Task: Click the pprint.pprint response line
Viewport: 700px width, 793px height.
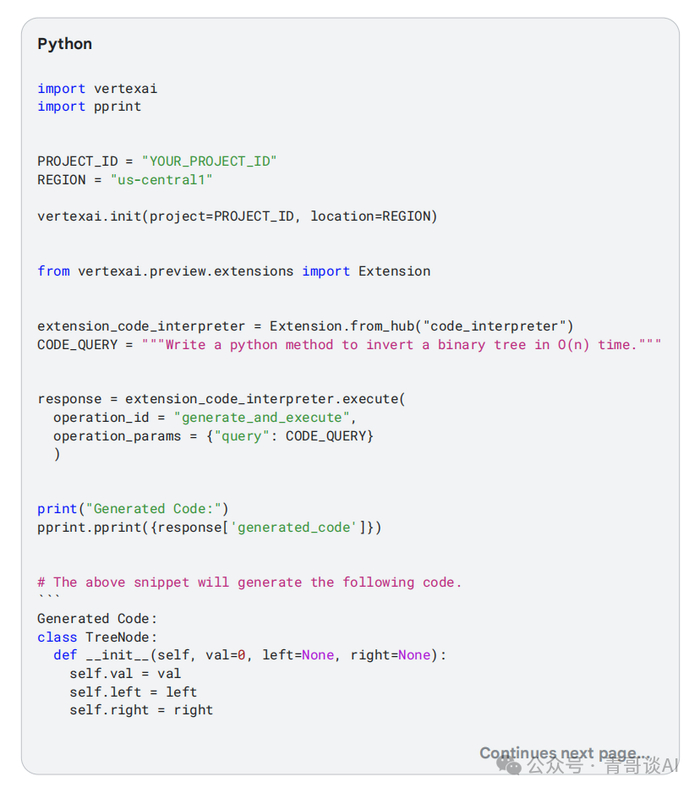Action: tap(209, 527)
